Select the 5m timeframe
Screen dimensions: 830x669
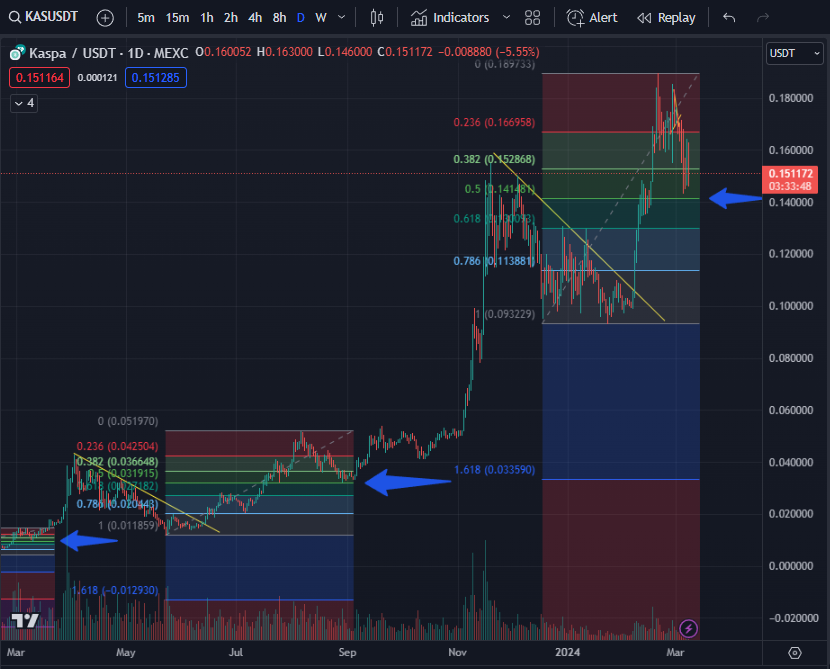(146, 18)
